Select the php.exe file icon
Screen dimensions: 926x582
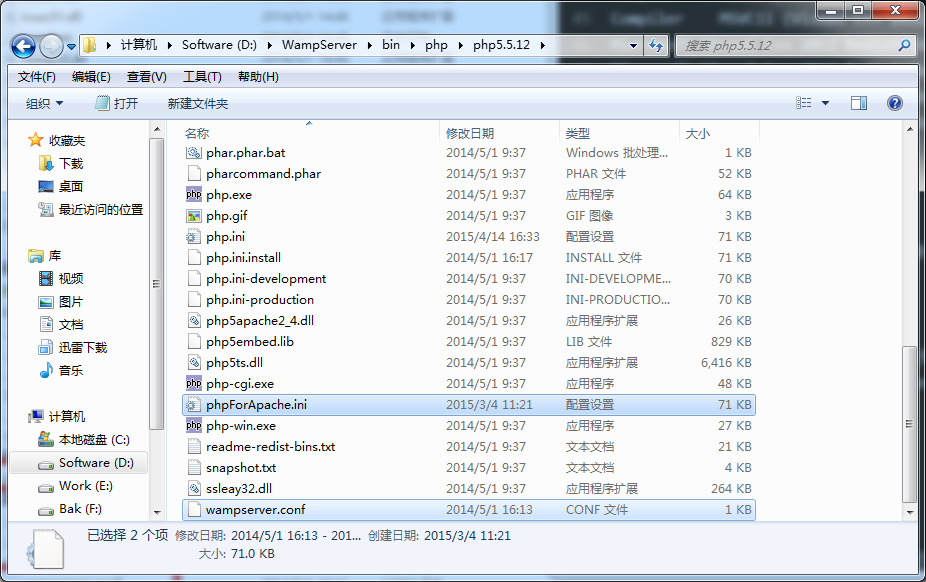point(194,194)
